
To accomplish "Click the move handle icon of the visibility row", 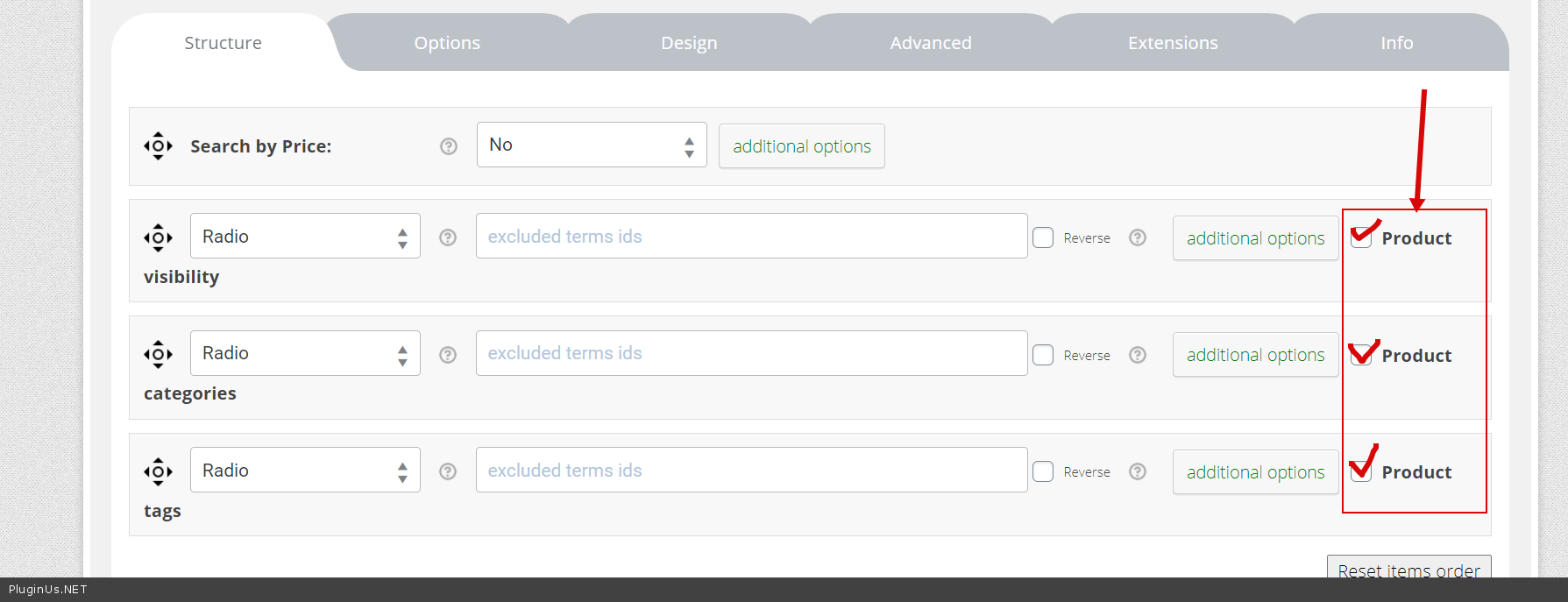I will point(158,237).
